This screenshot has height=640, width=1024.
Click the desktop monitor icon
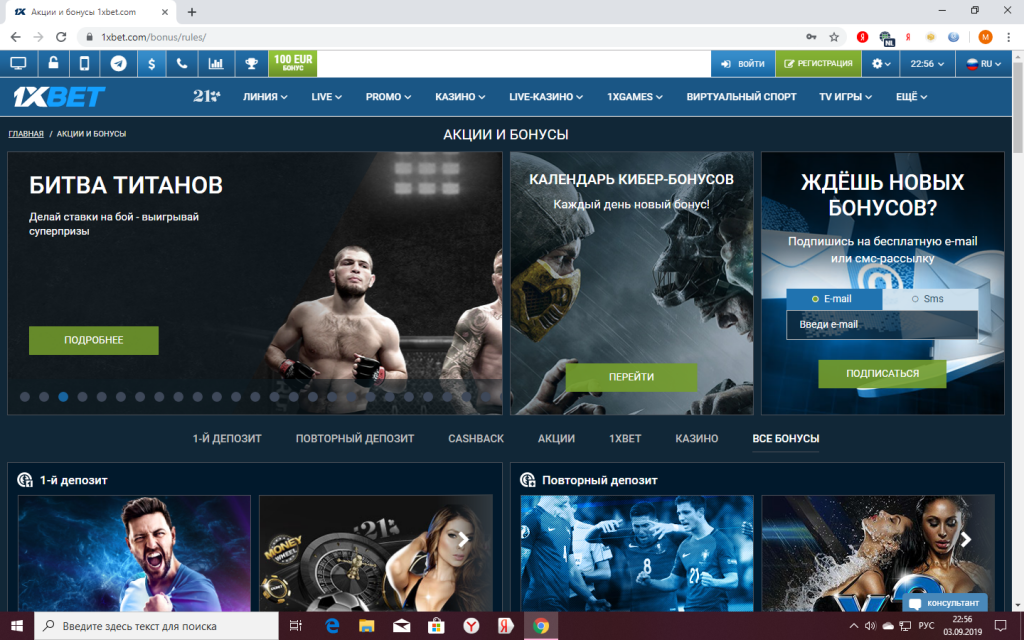click(x=18, y=63)
